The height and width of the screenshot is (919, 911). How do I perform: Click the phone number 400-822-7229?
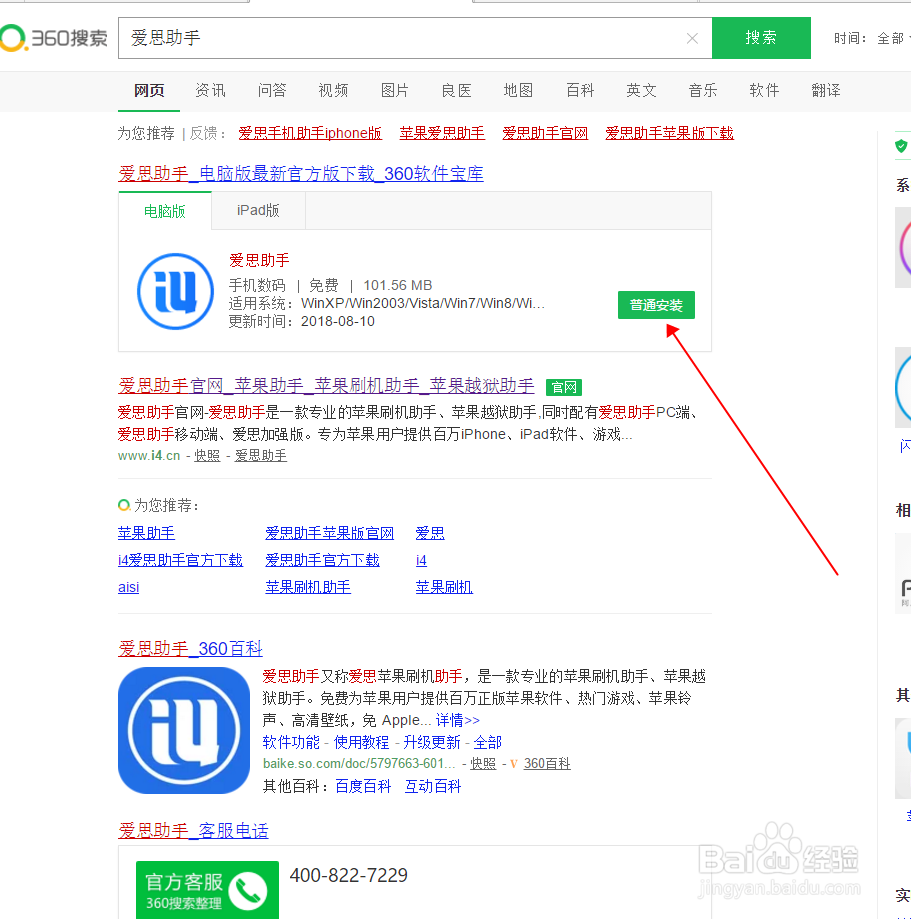coord(349,875)
